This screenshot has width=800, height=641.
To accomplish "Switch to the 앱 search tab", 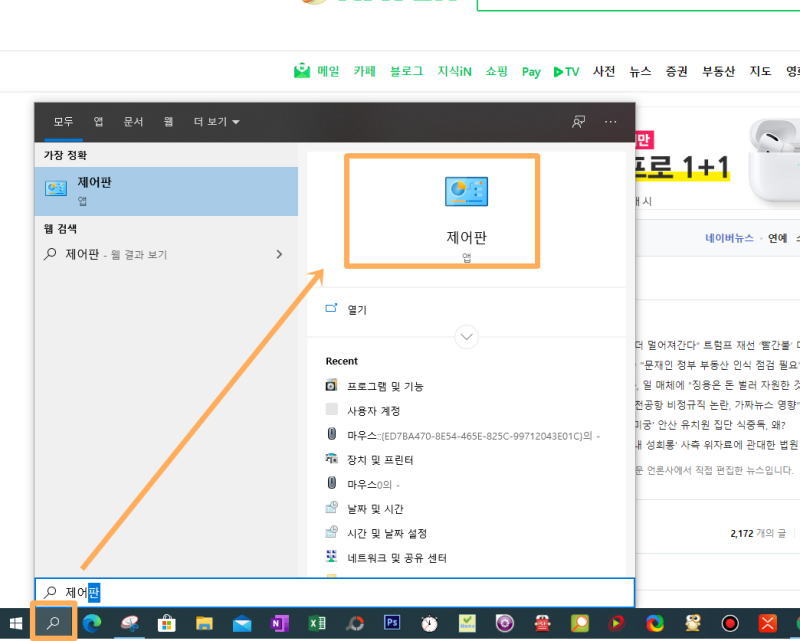I will pos(97,121).
